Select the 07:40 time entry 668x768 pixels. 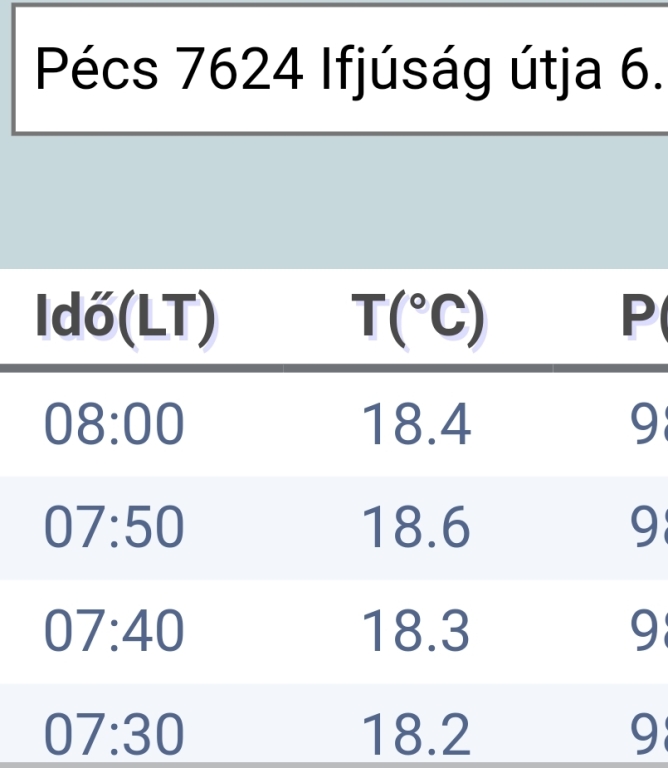click(114, 631)
